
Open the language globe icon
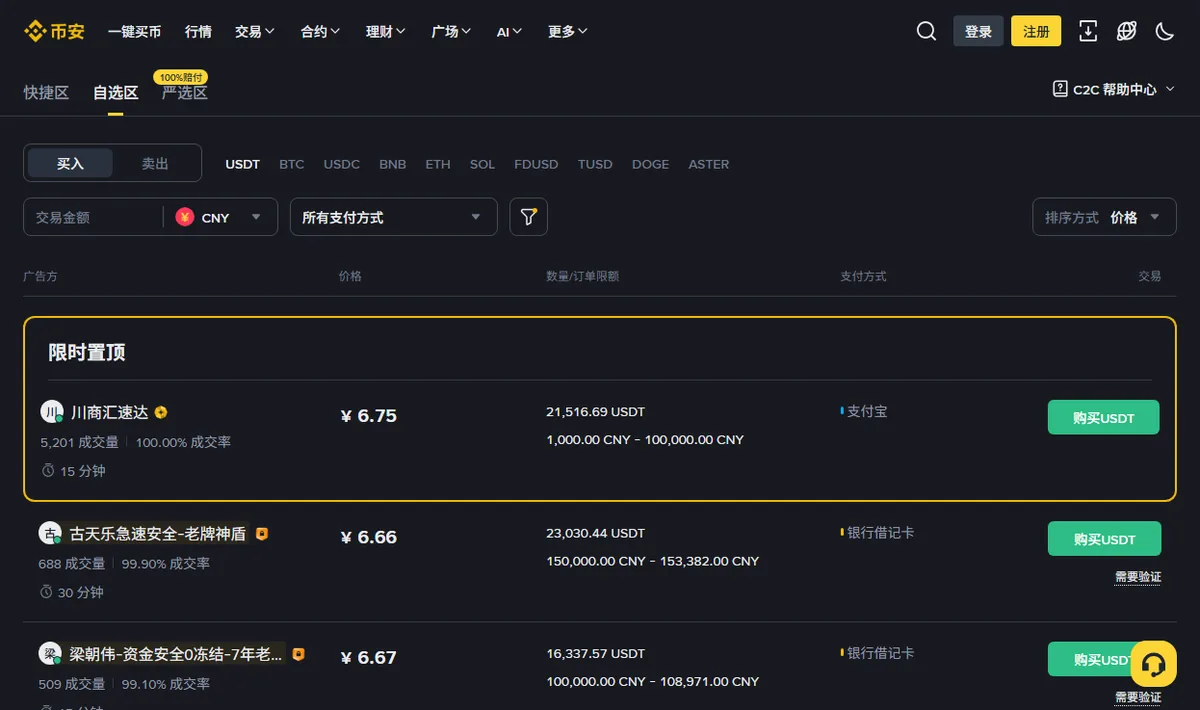[1126, 32]
